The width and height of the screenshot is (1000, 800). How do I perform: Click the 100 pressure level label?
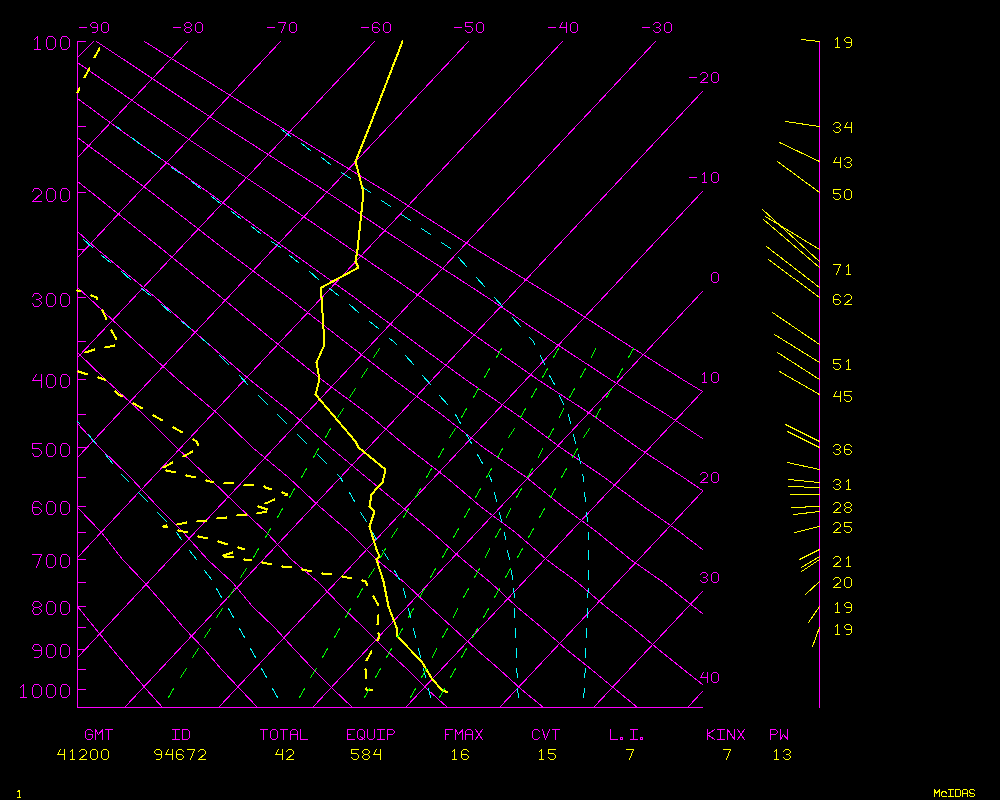tap(50, 43)
